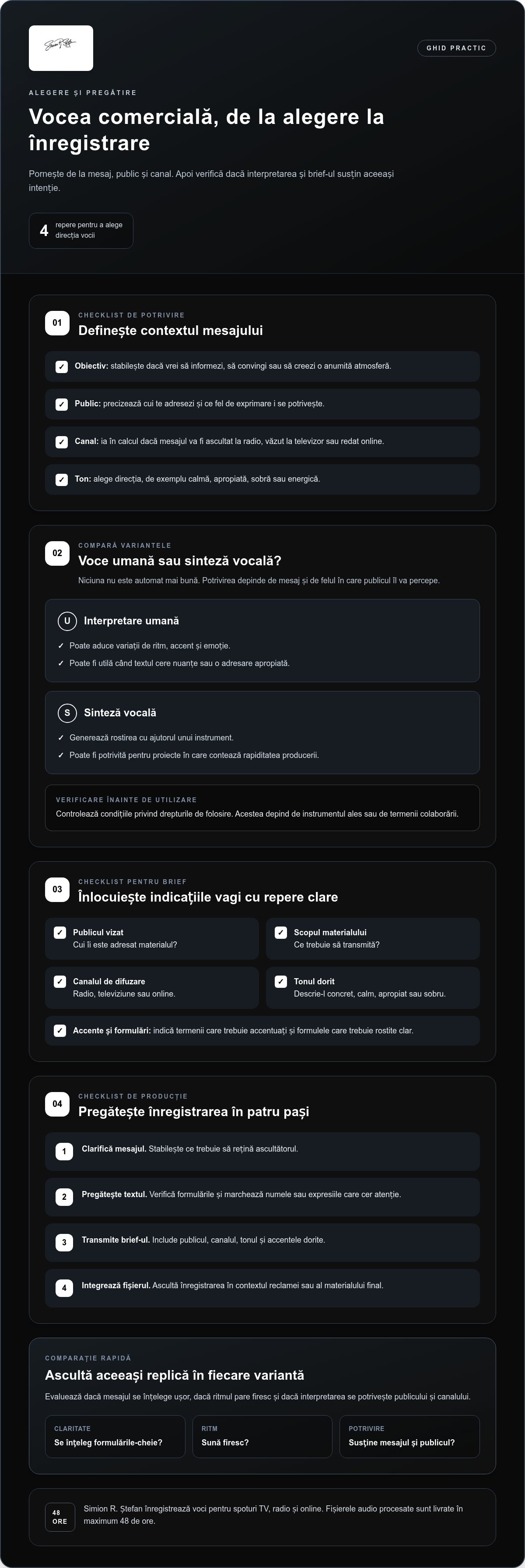Click step 1 icon Clarifică mesajul
This screenshot has height=1568, width=525.
pos(64,1151)
